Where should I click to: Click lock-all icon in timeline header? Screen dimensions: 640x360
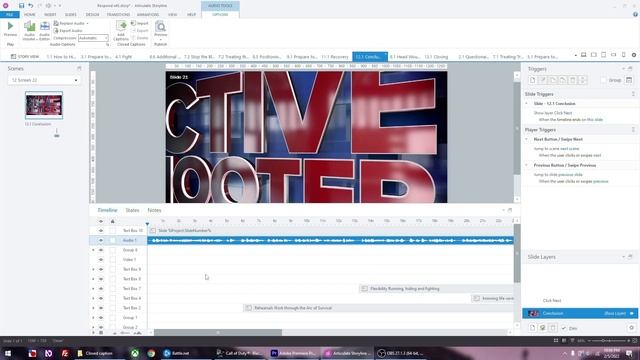point(112,221)
